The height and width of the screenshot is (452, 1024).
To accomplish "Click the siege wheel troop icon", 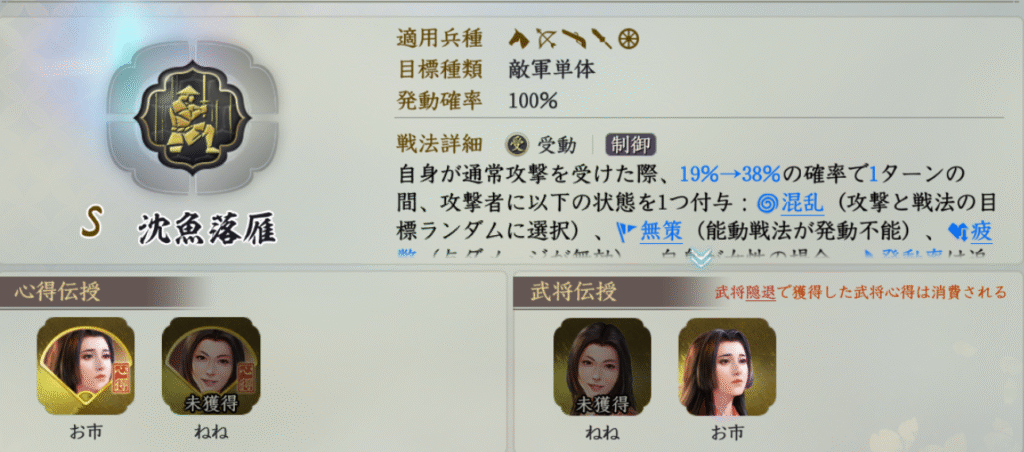I will pos(628,39).
